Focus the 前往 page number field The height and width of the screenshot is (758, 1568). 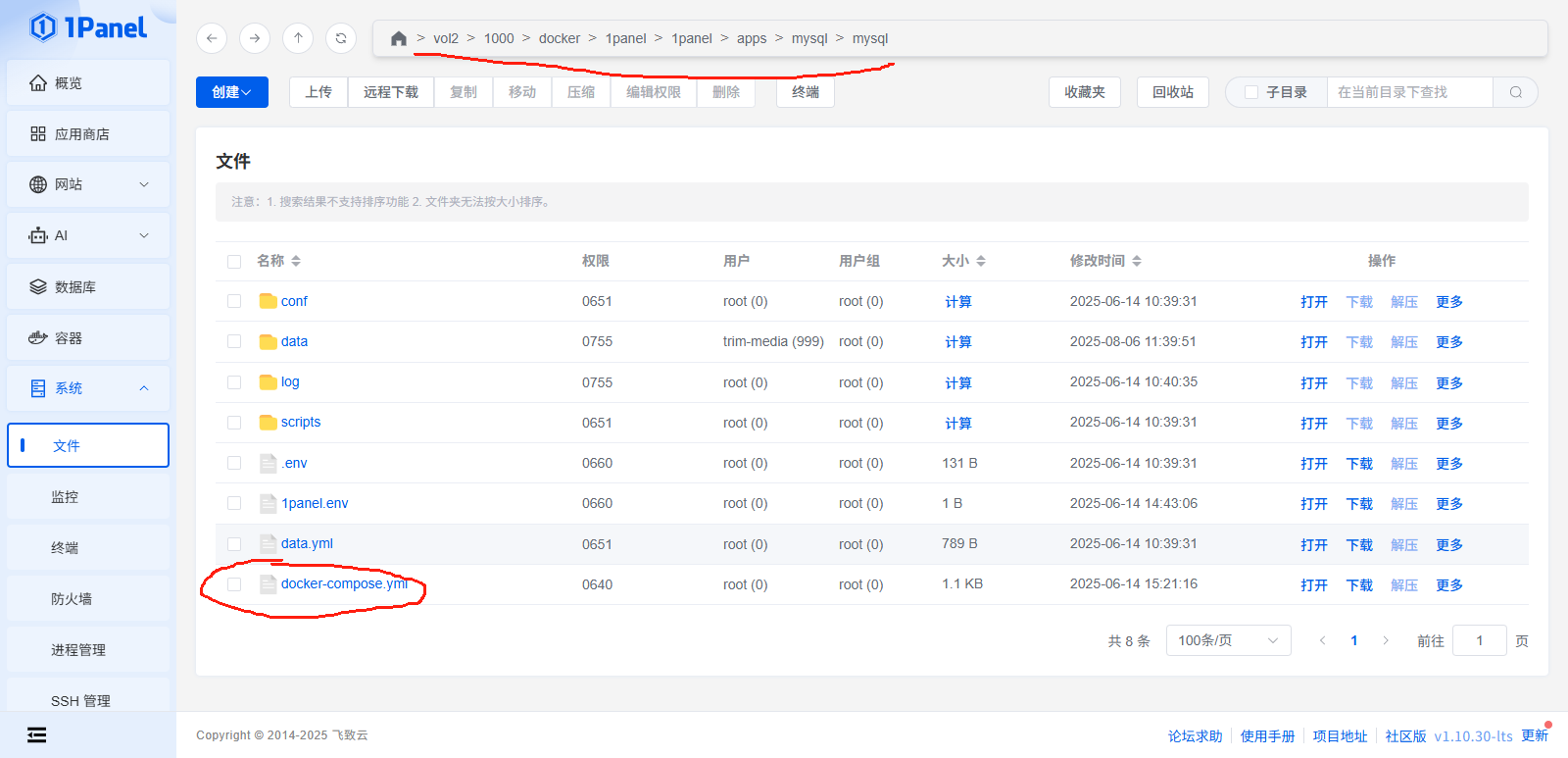[x=1480, y=640]
